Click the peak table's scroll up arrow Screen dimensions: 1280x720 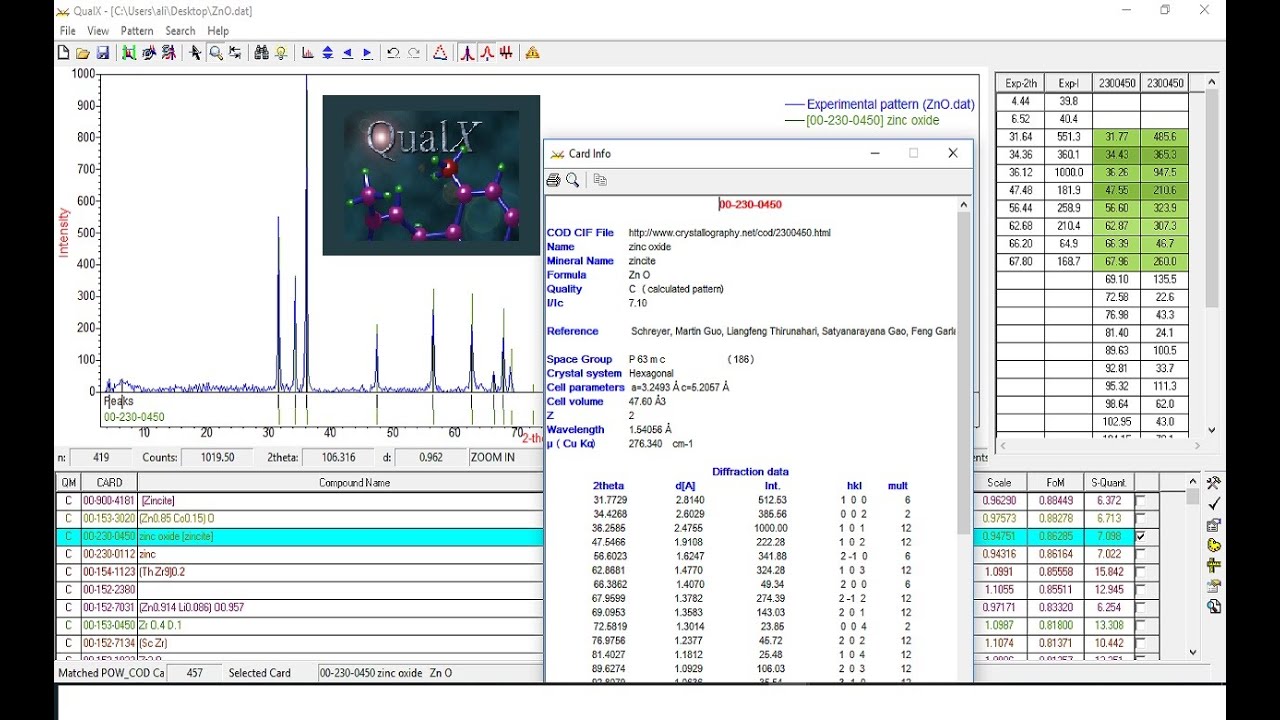[x=1212, y=84]
